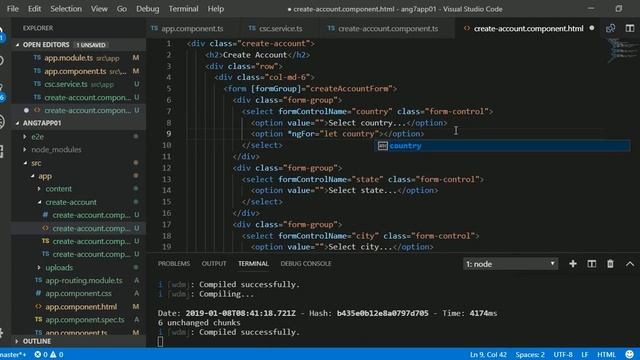Click the warnings triangle icon in status bar

tap(53, 354)
